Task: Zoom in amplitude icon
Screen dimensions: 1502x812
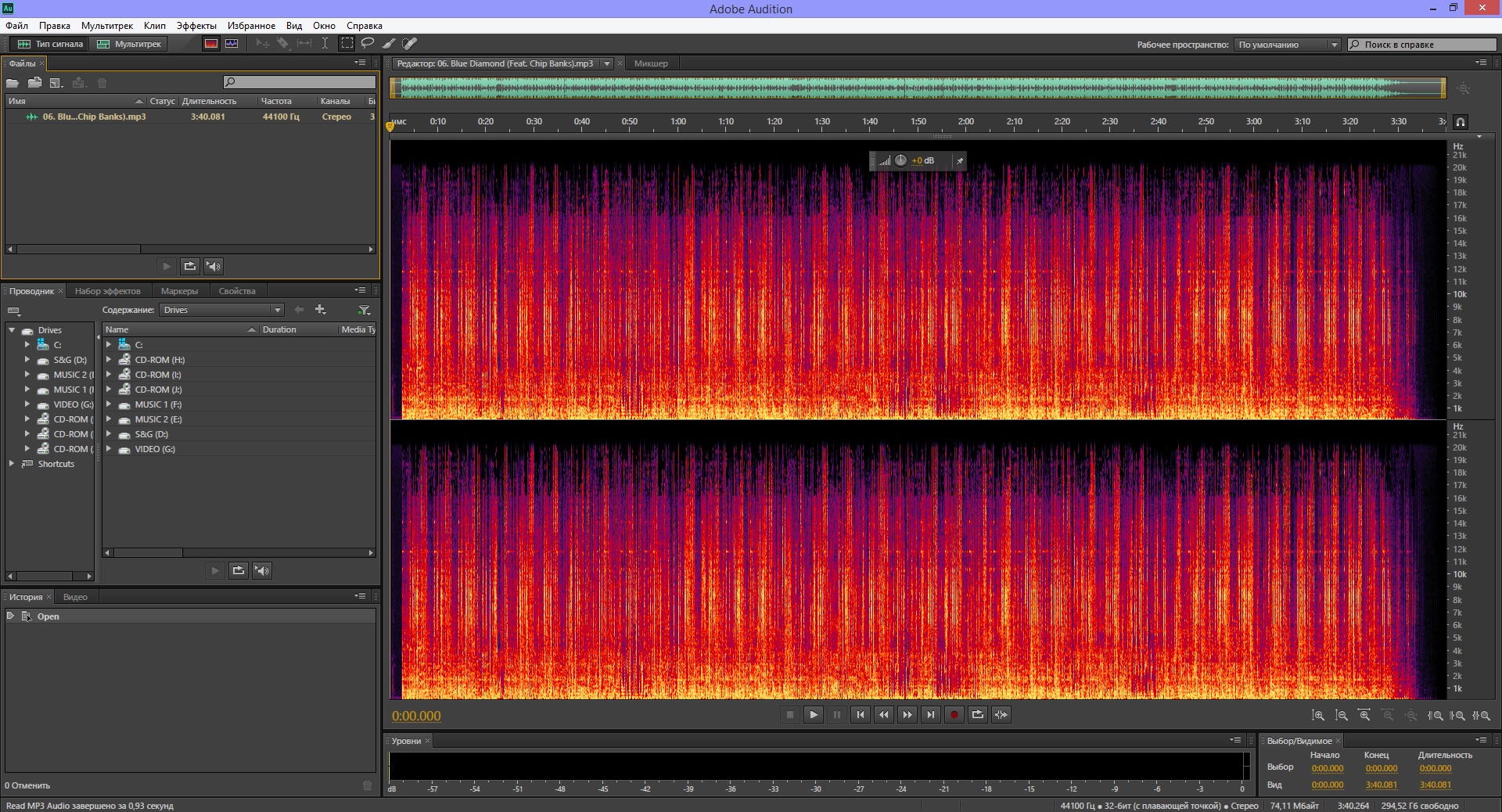Action: tap(1318, 715)
